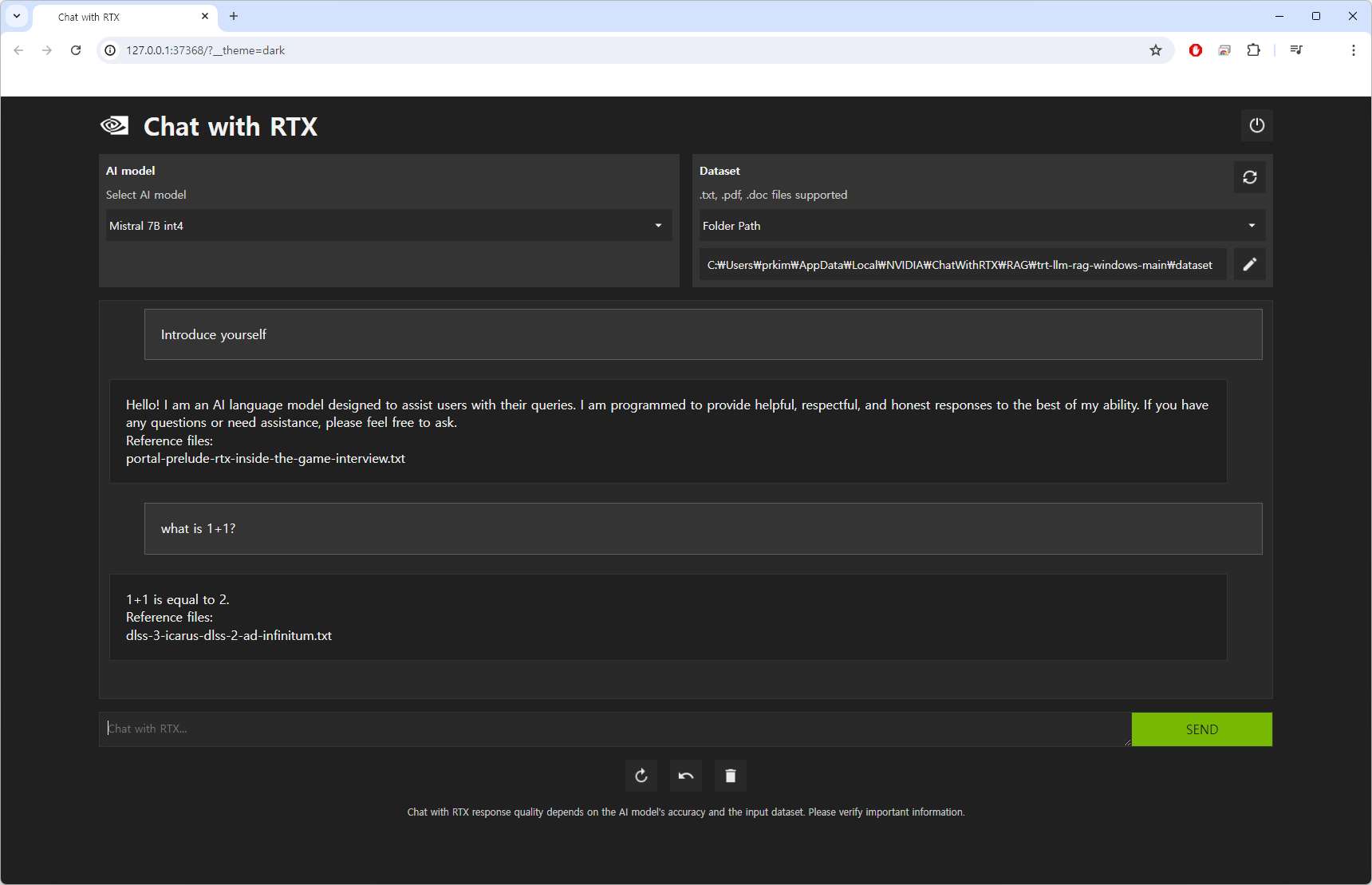This screenshot has width=1372, height=885.
Task: Click the retry response icon
Action: pos(641,776)
